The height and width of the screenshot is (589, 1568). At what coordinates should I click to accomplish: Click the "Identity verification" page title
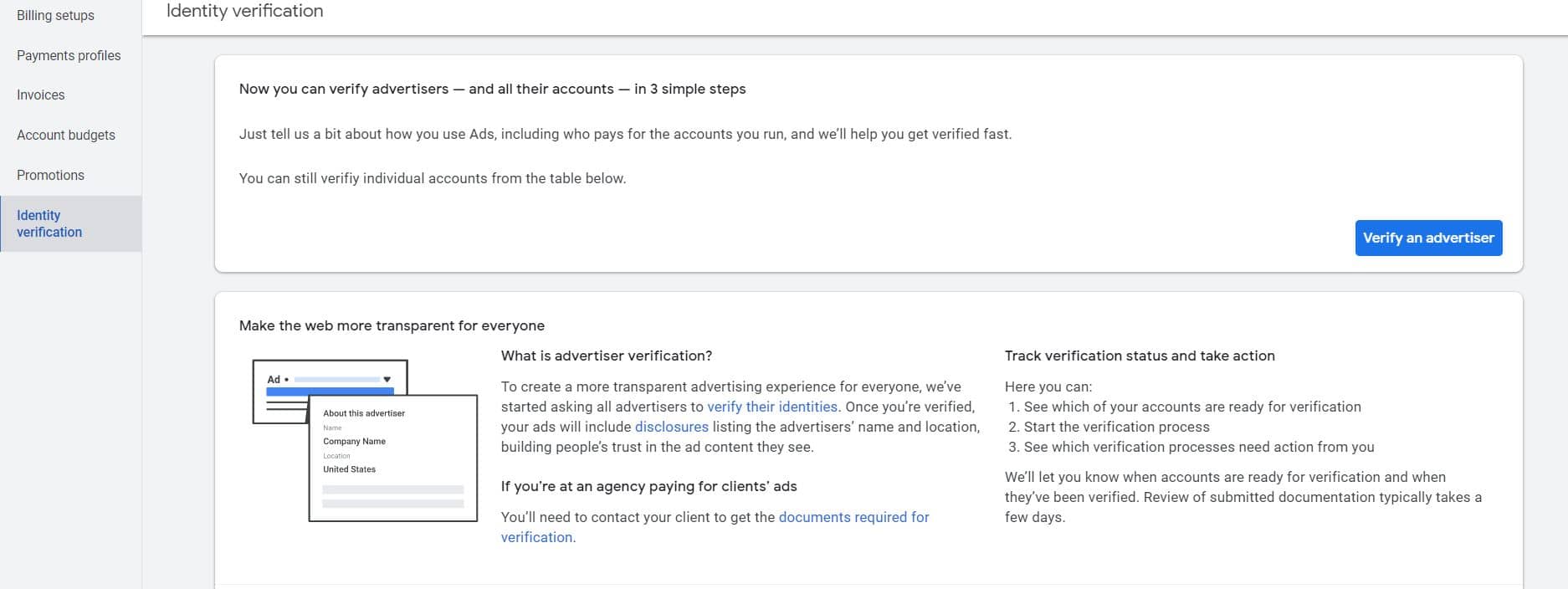[244, 11]
